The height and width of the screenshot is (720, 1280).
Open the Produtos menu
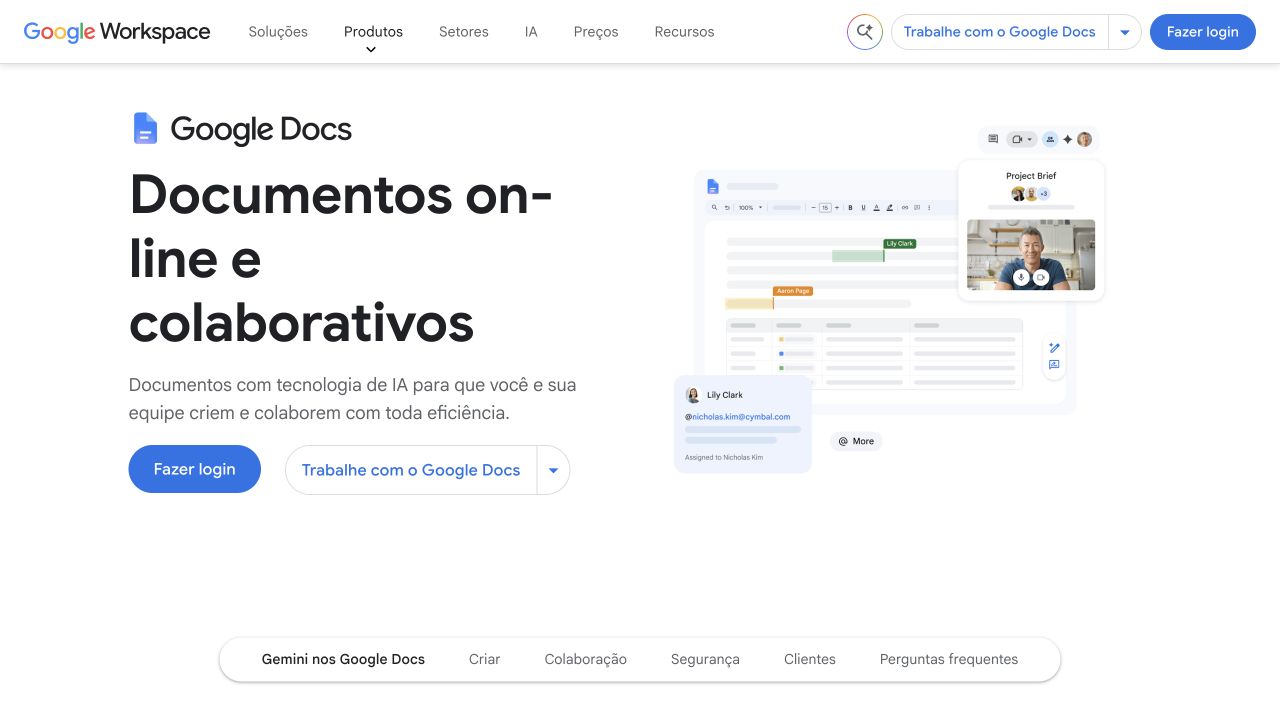coord(373,32)
